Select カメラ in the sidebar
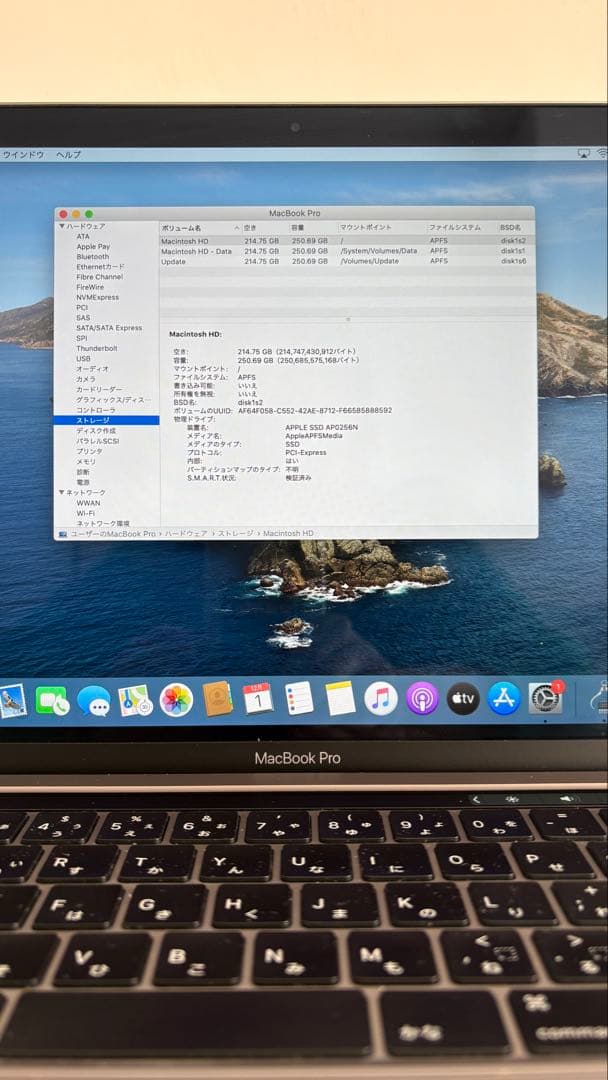This screenshot has height=1080, width=608. (86, 379)
